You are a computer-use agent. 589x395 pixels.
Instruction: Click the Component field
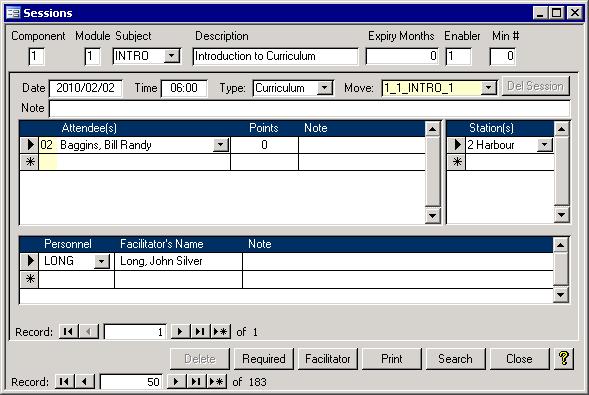click(x=36, y=56)
